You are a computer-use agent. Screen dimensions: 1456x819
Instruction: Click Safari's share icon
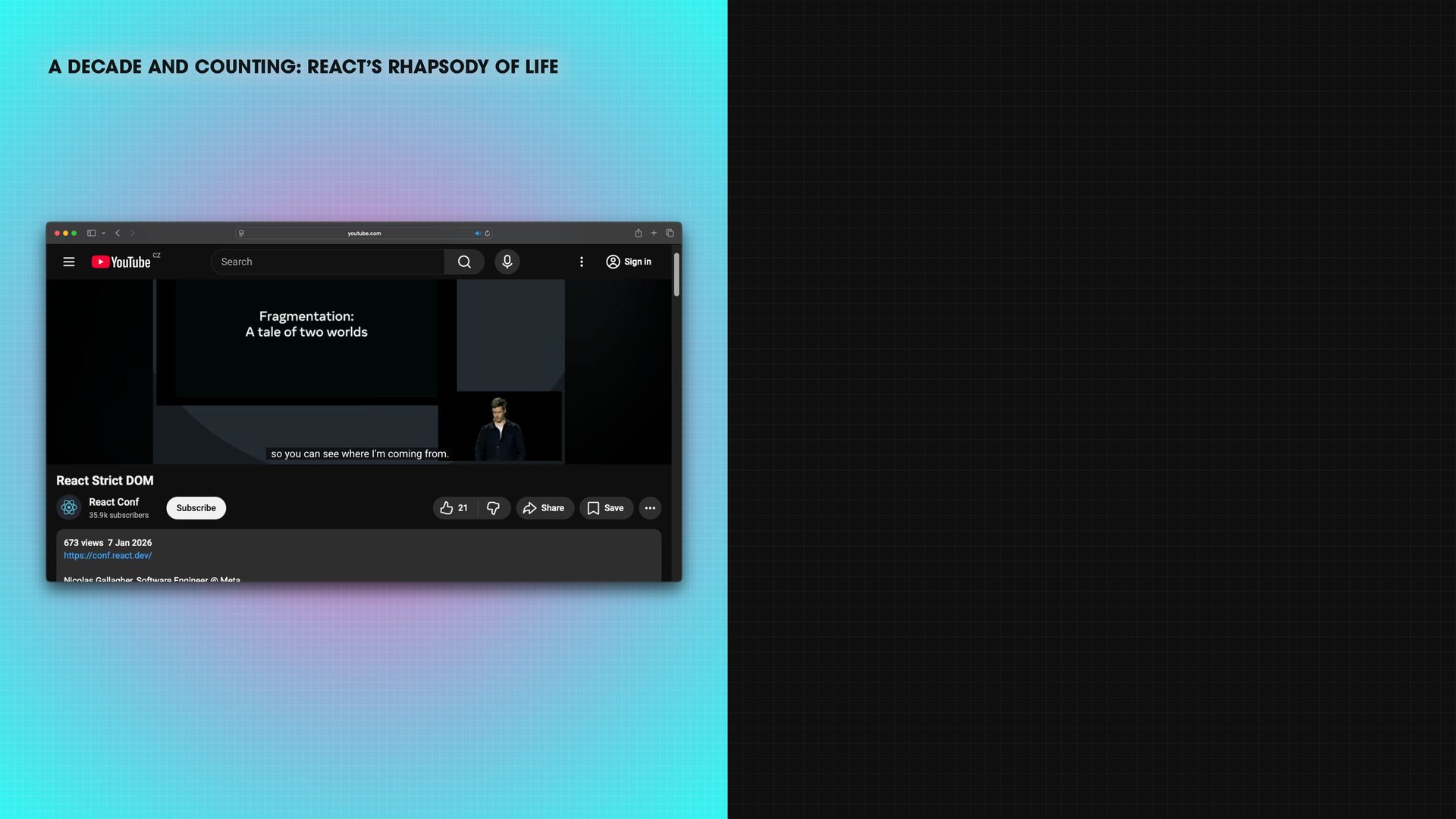pos(639,233)
